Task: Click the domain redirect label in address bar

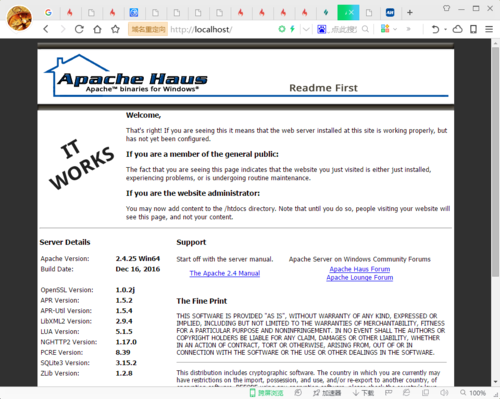Action: [x=148, y=29]
